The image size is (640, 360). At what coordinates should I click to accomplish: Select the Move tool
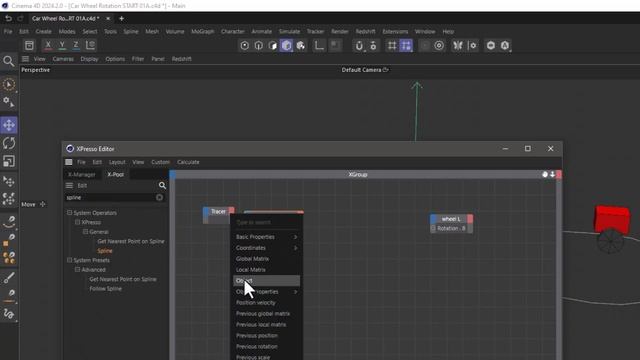pyautogui.click(x=9, y=125)
